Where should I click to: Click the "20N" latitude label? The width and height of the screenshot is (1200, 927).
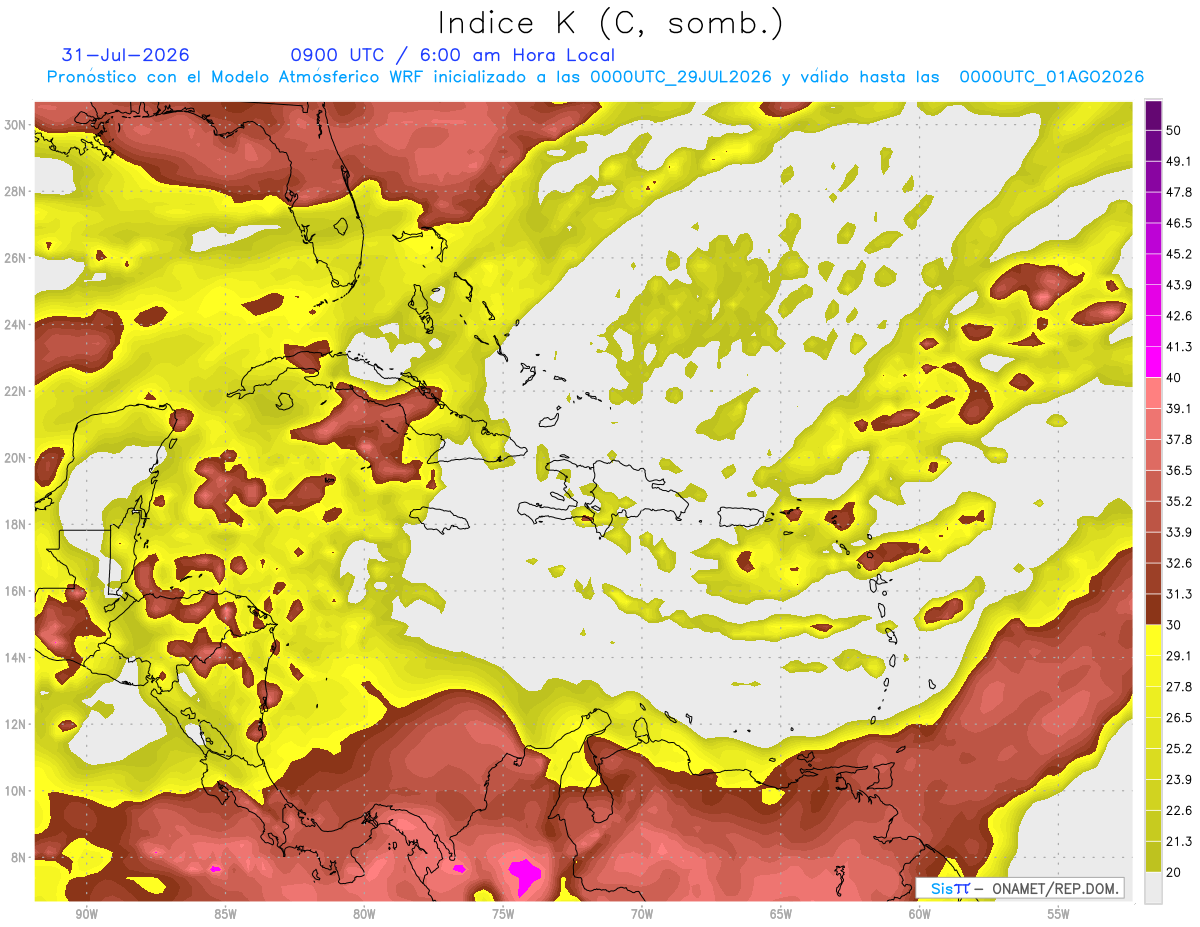(15, 458)
